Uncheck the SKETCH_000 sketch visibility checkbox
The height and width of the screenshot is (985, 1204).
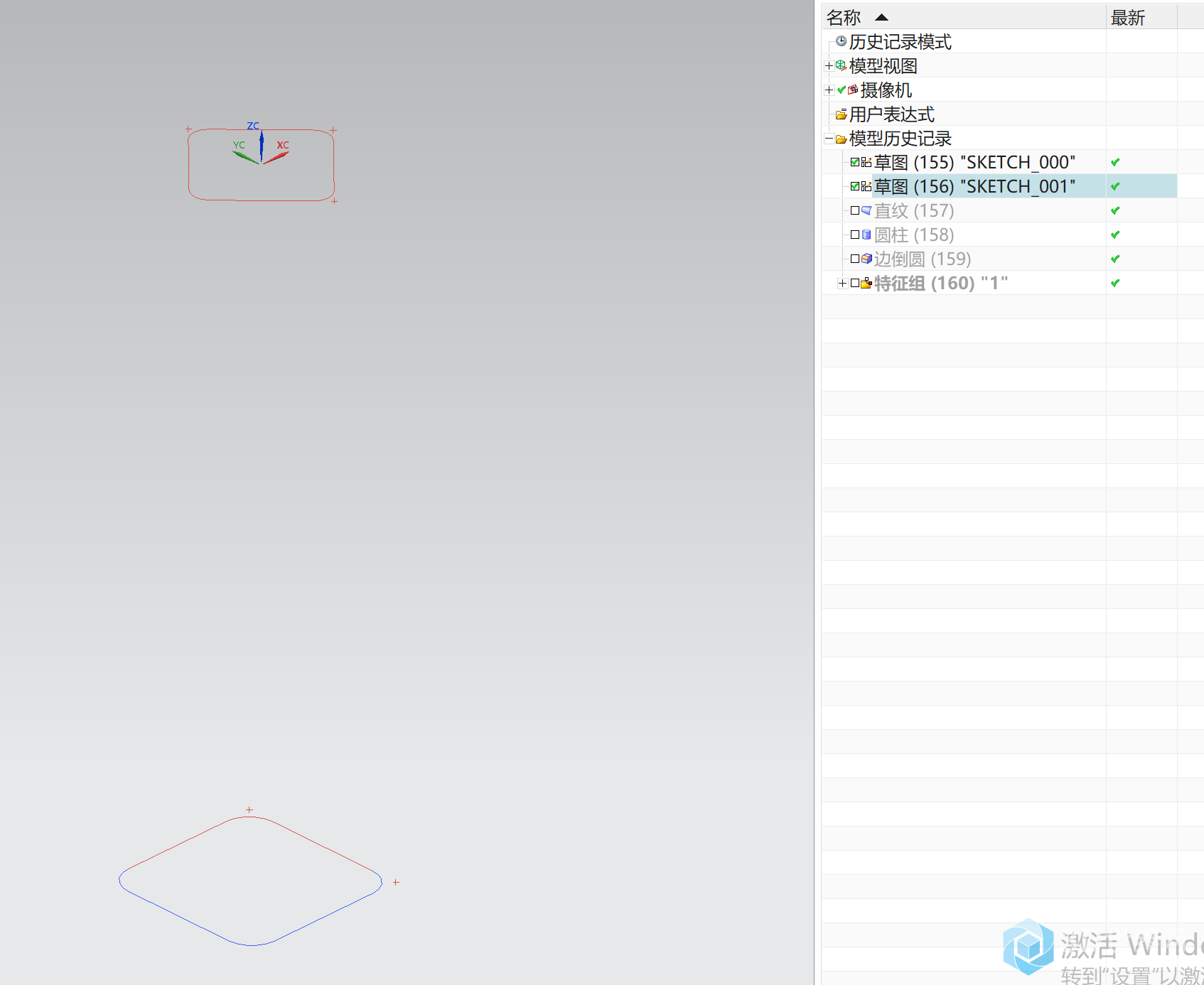click(855, 162)
